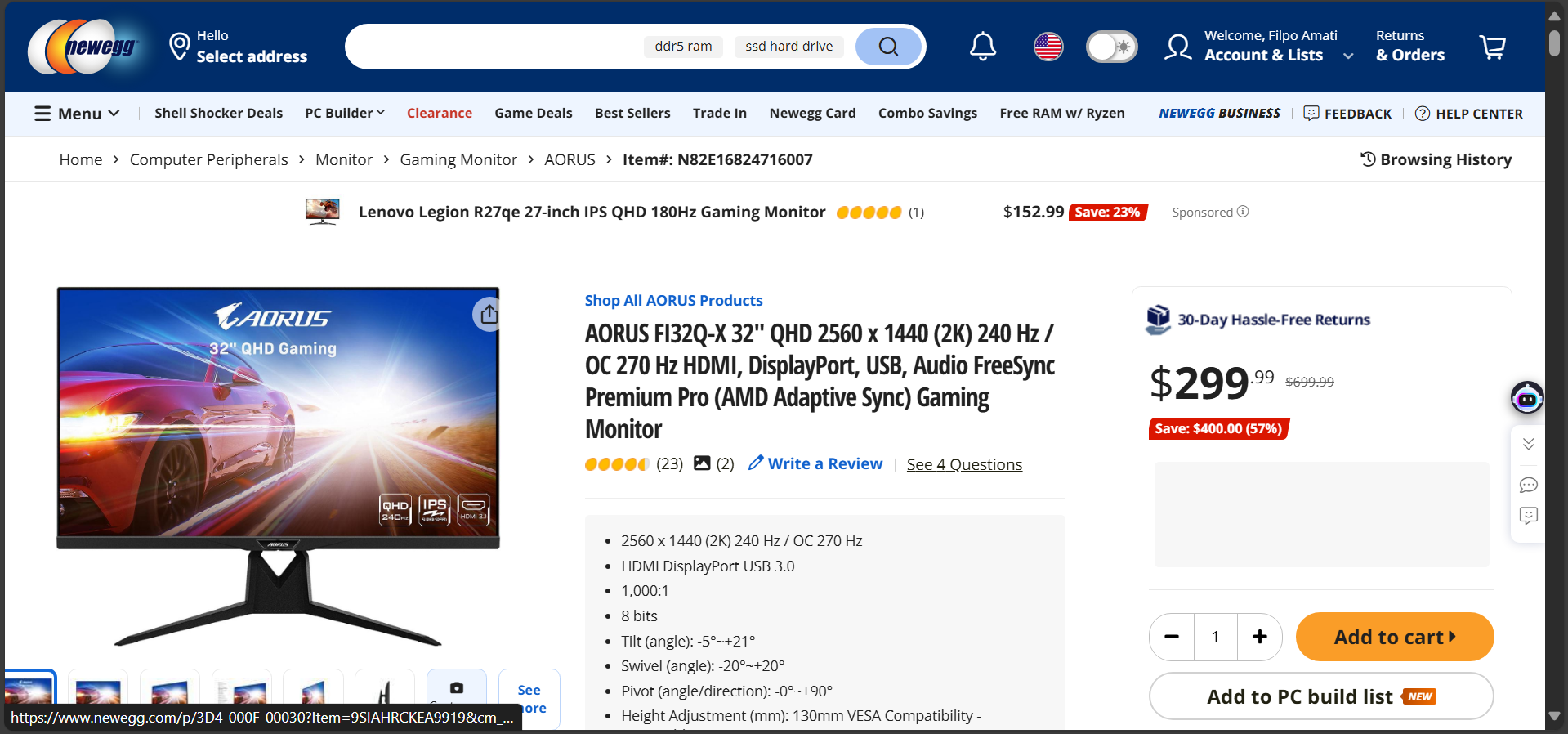The width and height of the screenshot is (1568, 734).
Task: Open the AORUS breadcrumb
Action: click(570, 159)
